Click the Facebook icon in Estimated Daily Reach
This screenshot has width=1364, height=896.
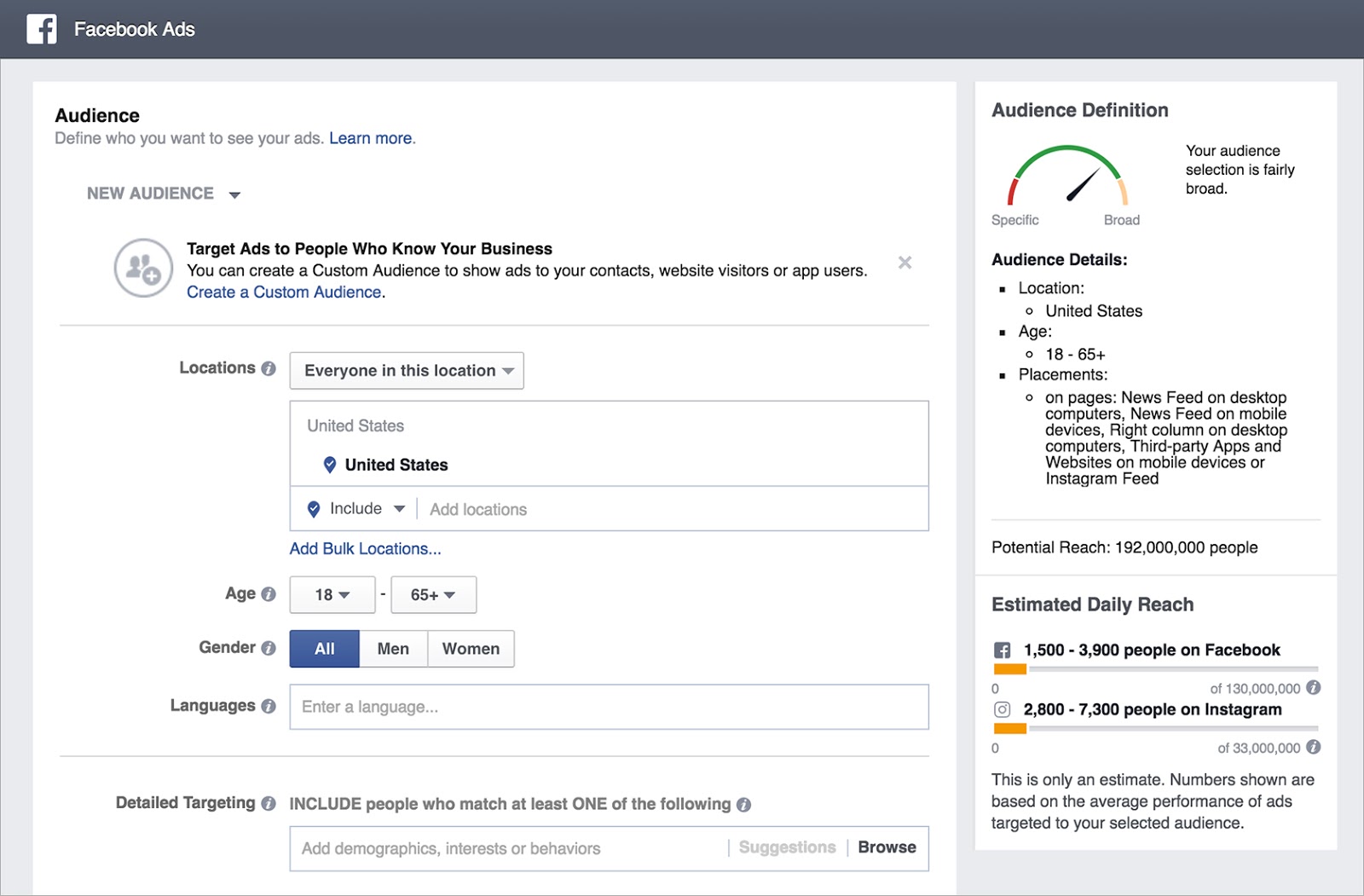[1003, 650]
